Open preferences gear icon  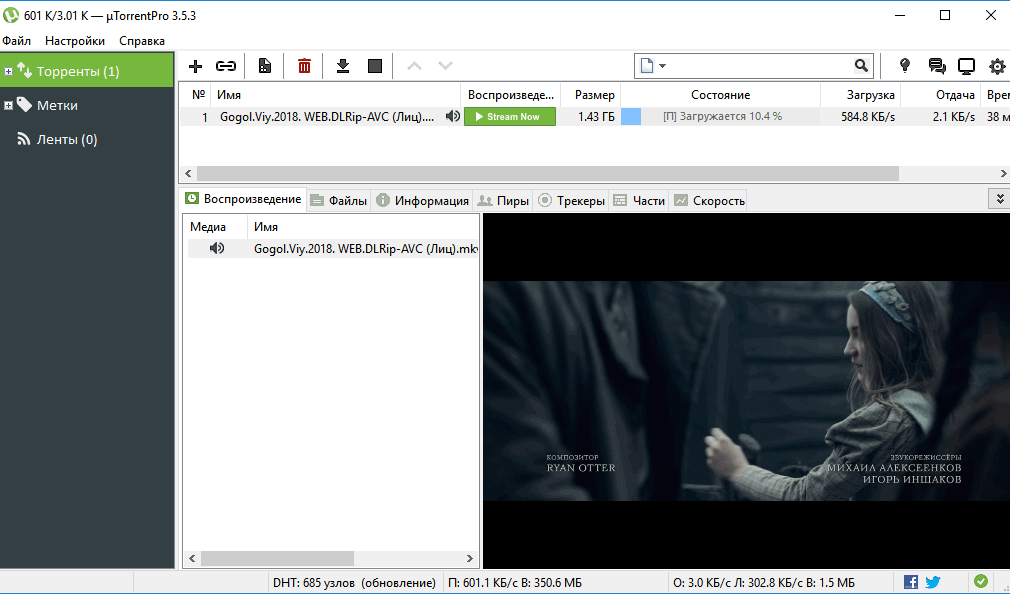[x=997, y=66]
